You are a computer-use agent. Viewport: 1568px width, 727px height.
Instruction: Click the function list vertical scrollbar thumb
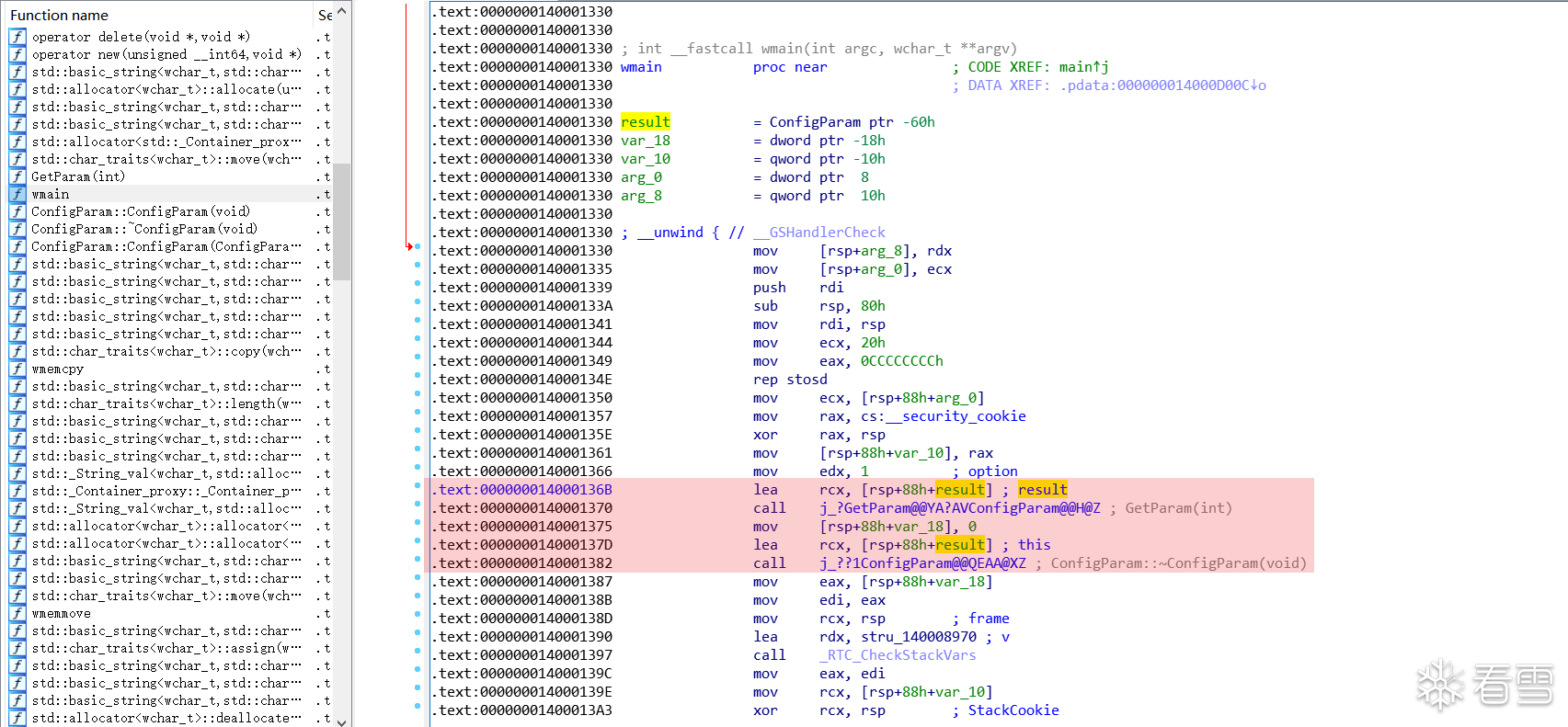342,222
